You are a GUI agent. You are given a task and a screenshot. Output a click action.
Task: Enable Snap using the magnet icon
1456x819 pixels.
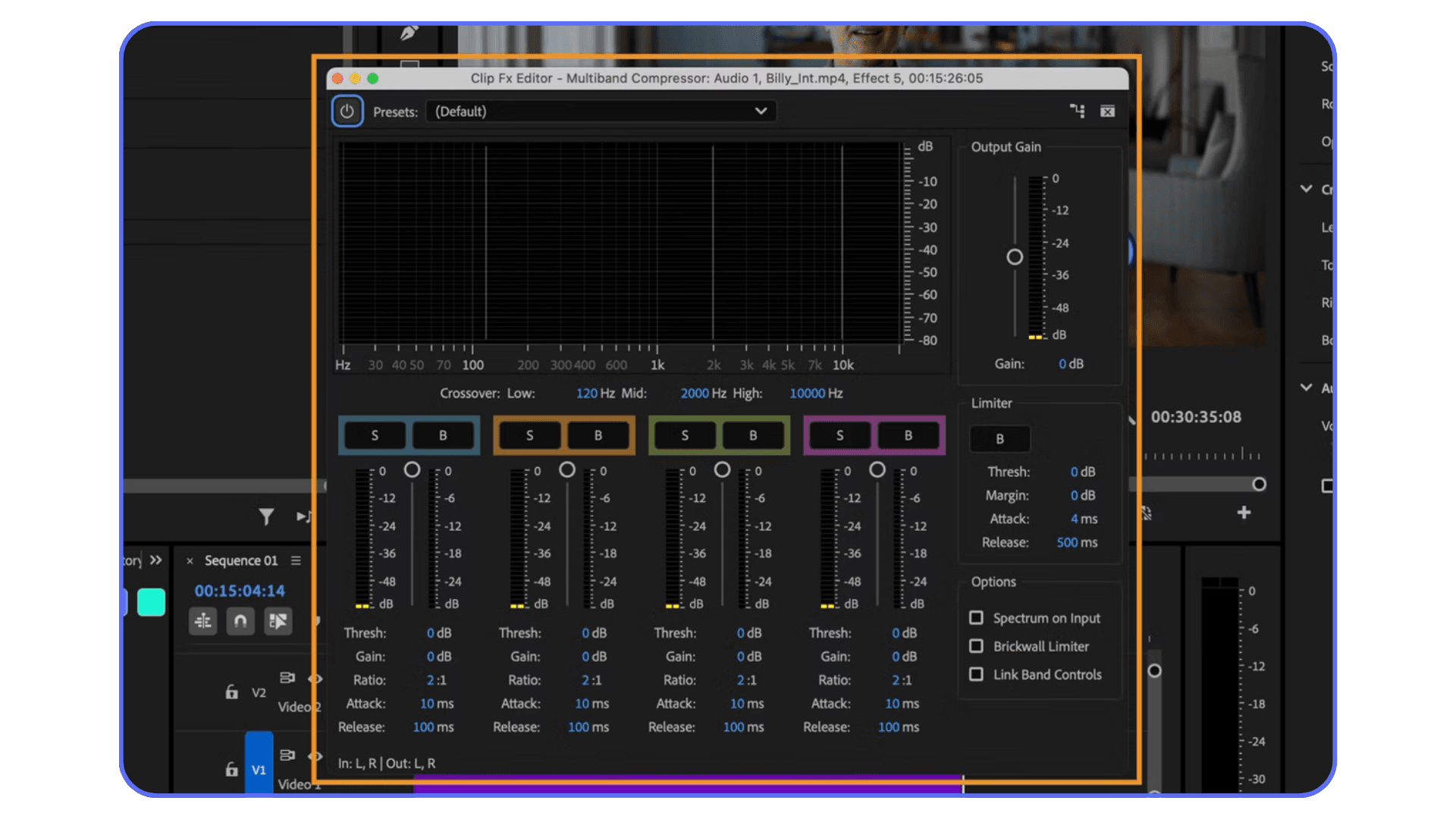pos(240,621)
